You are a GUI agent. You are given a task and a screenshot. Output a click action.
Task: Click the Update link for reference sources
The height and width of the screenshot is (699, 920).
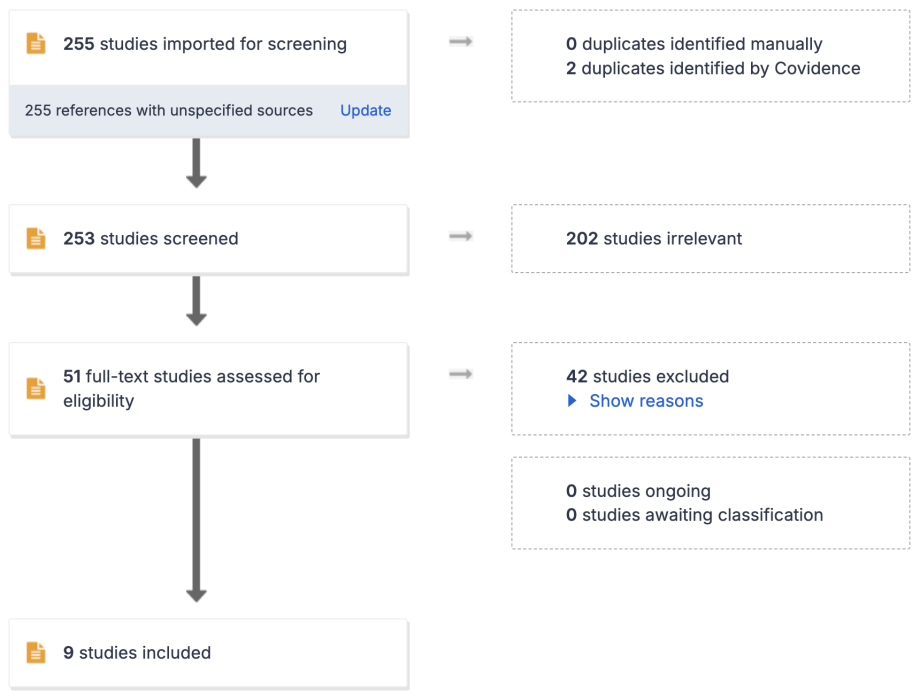click(365, 111)
